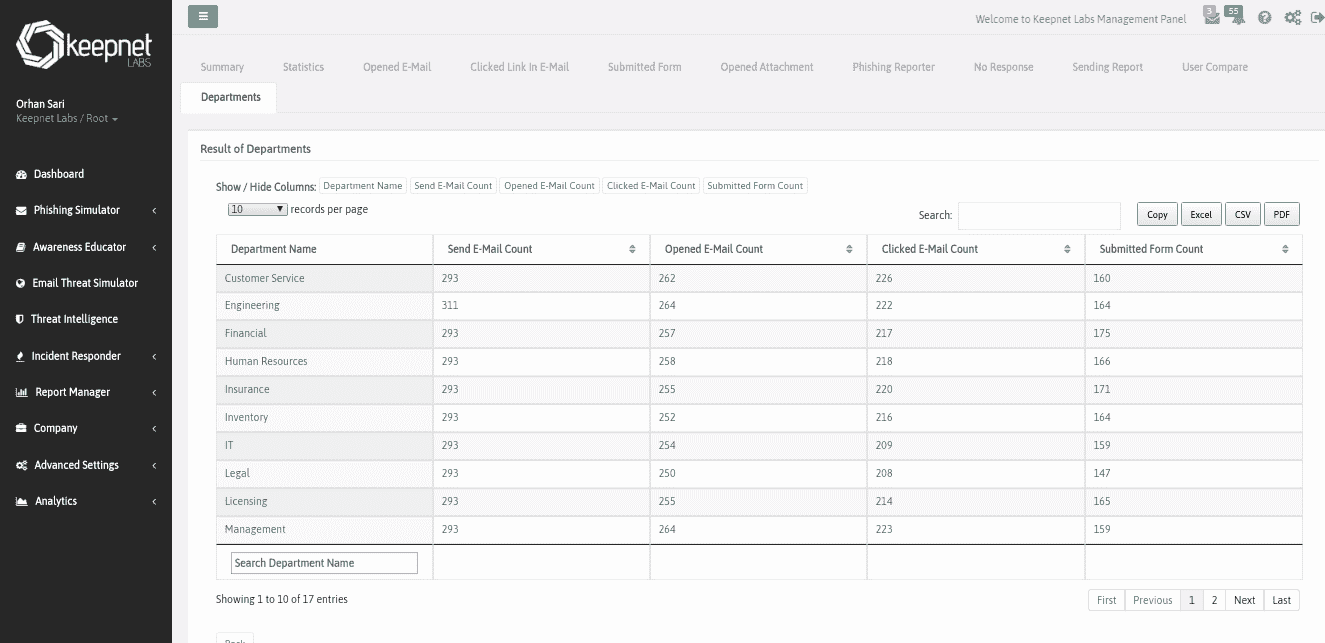This screenshot has width=1325, height=643.
Task: Sort by Opened E-Mail Count arrows
Action: tap(849, 249)
